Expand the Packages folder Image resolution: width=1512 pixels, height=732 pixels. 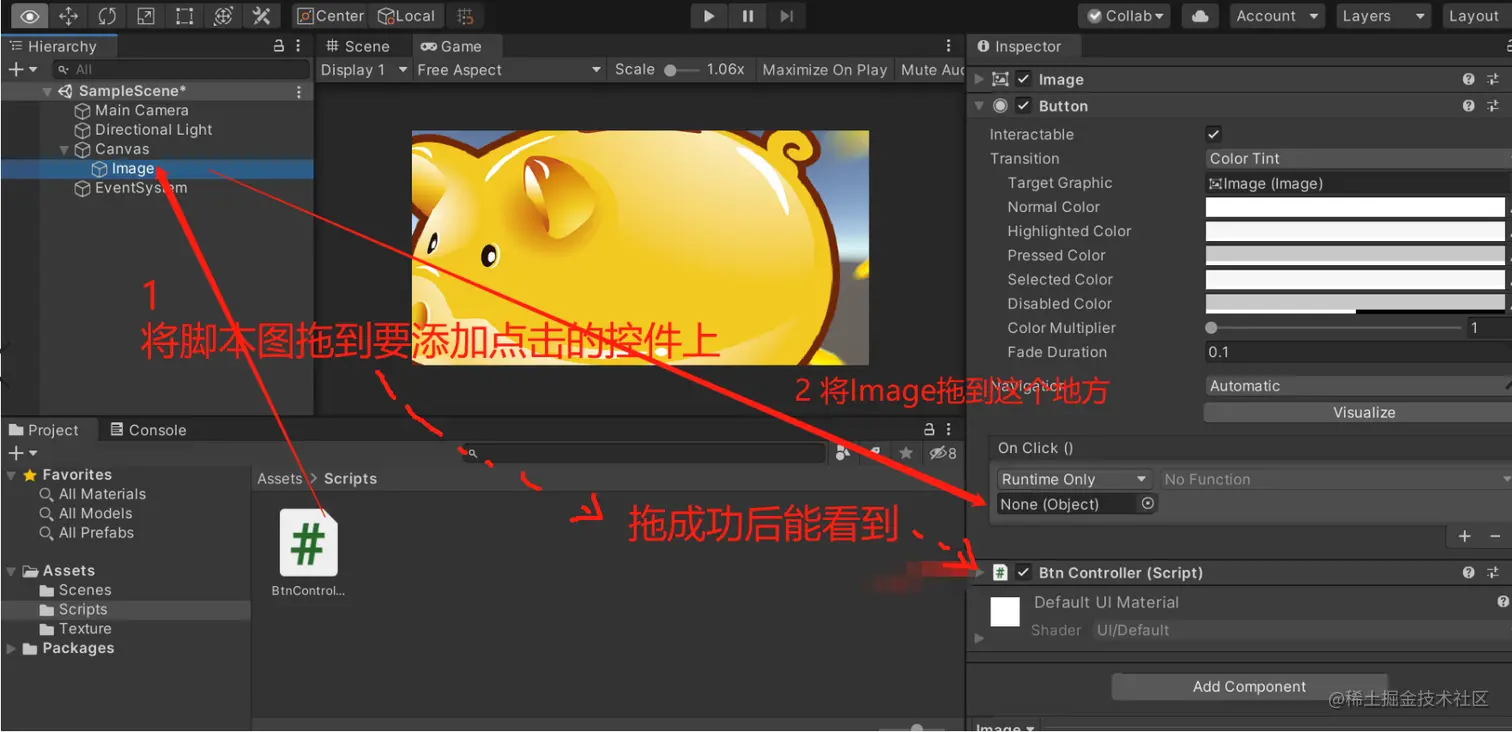click(x=11, y=649)
